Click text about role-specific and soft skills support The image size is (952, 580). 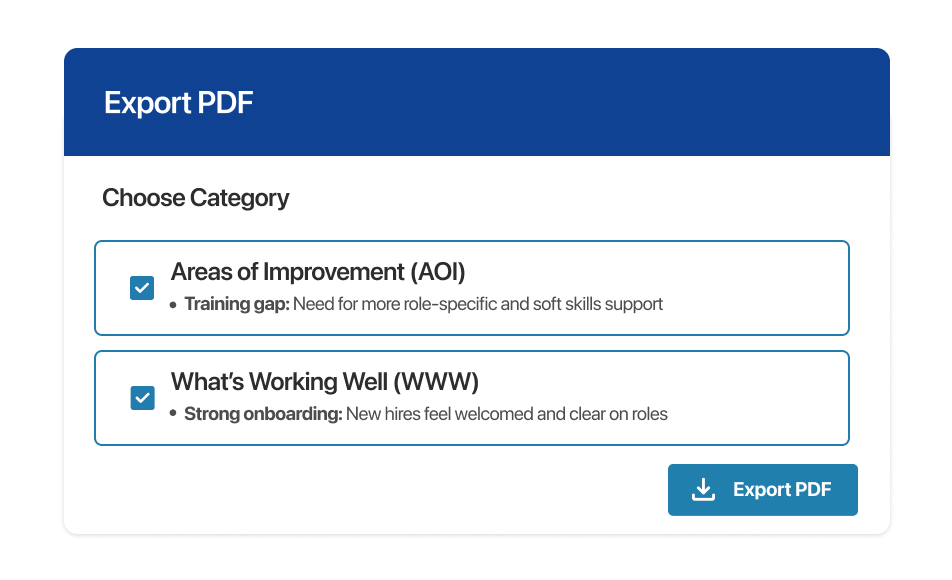pyautogui.click(x=478, y=304)
